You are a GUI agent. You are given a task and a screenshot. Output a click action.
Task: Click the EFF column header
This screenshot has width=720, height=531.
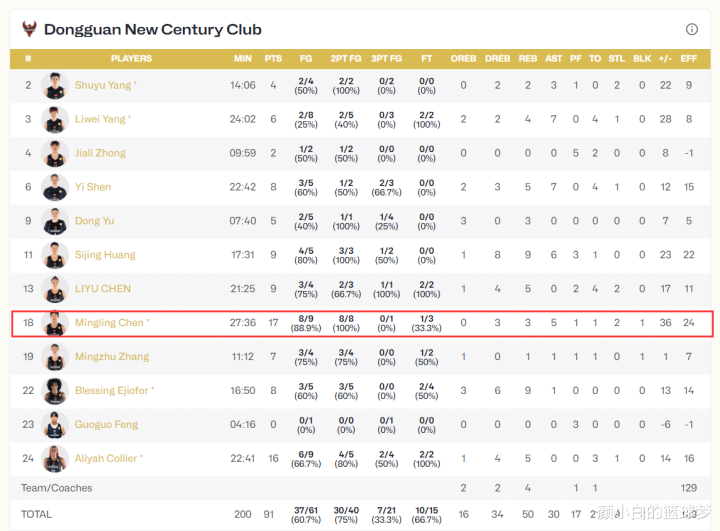tap(689, 59)
